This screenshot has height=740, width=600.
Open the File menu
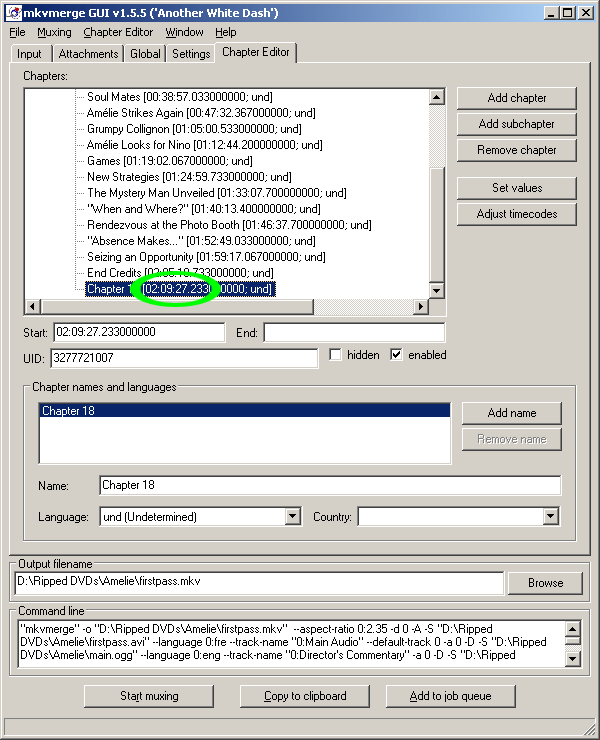[17, 33]
